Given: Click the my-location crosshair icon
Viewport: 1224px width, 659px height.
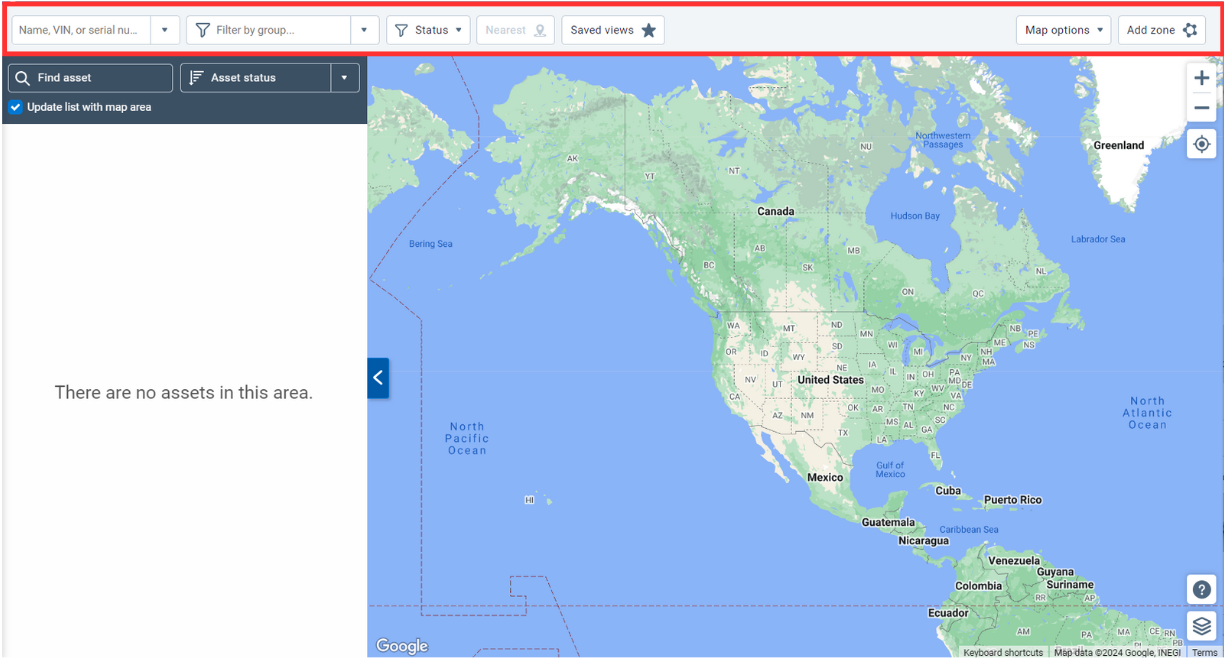Looking at the screenshot, I should click(1201, 143).
